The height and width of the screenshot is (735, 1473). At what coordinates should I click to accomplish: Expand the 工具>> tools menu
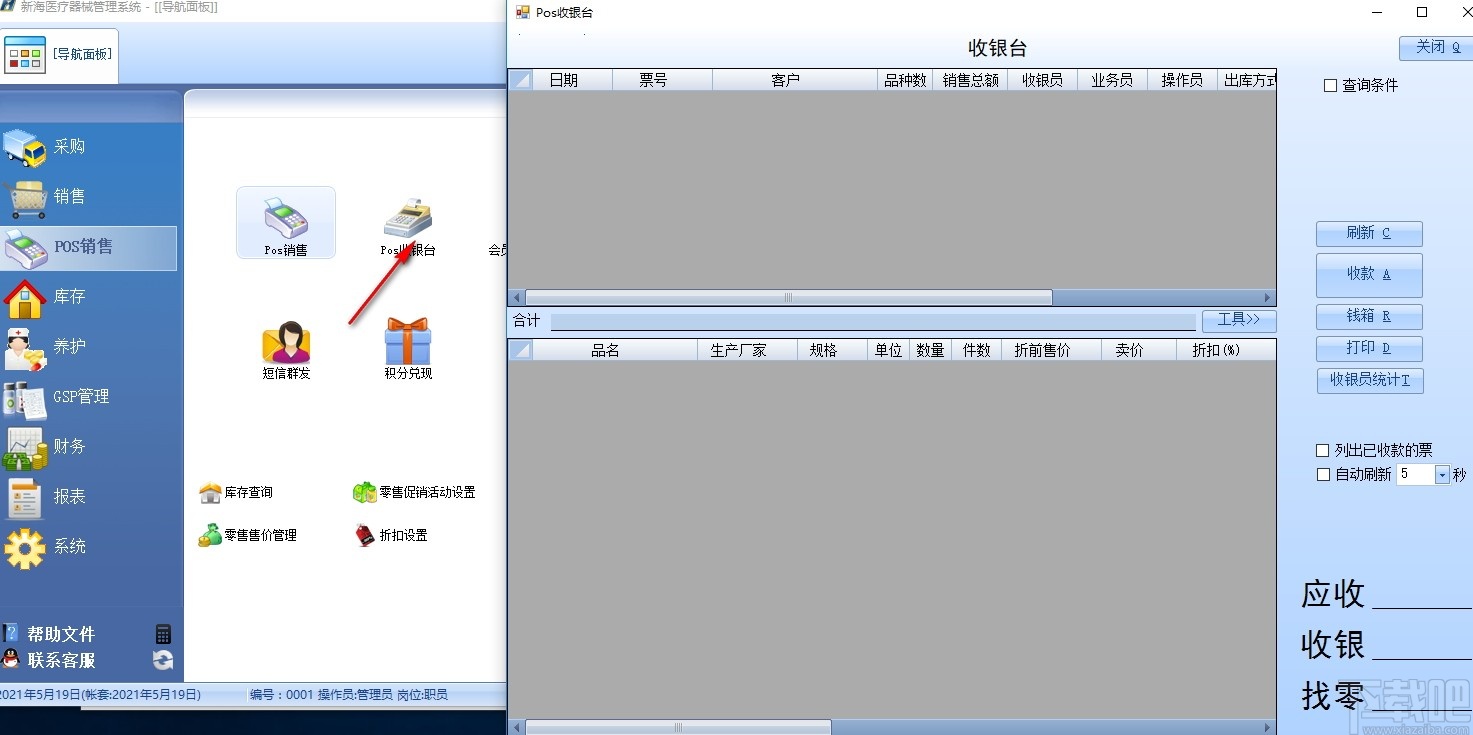1239,320
